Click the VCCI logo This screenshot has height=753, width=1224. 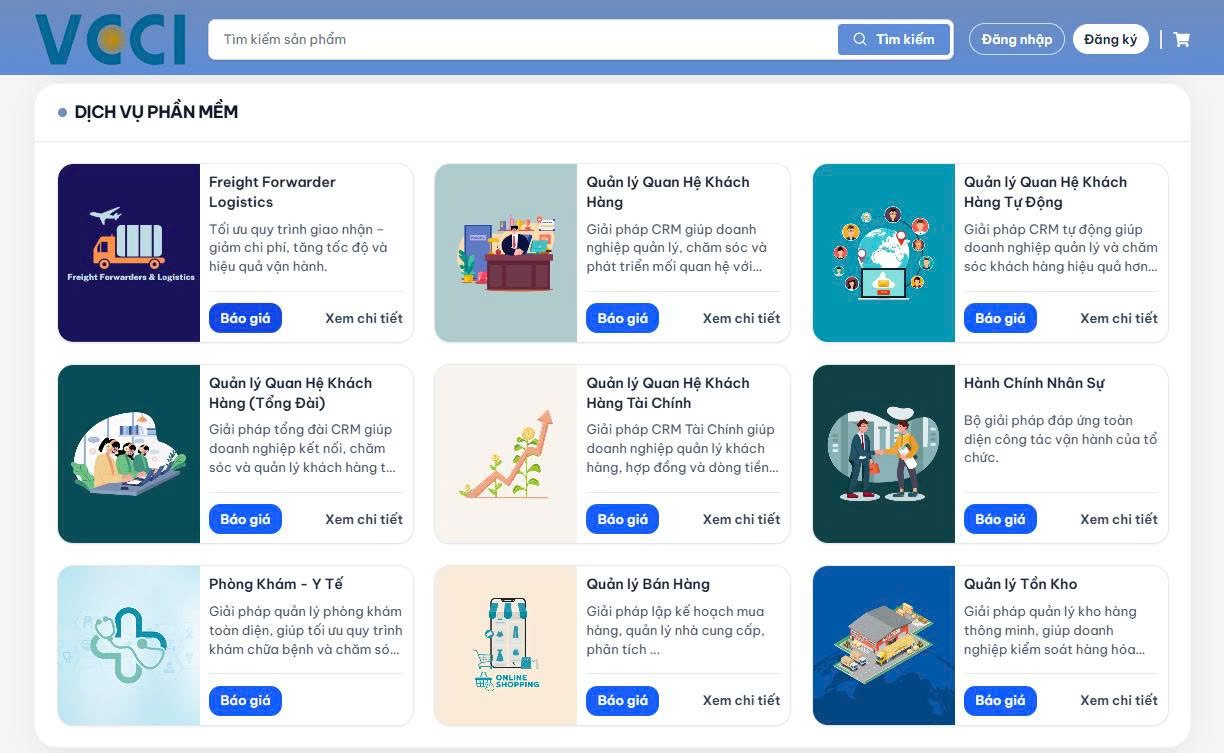tap(110, 39)
